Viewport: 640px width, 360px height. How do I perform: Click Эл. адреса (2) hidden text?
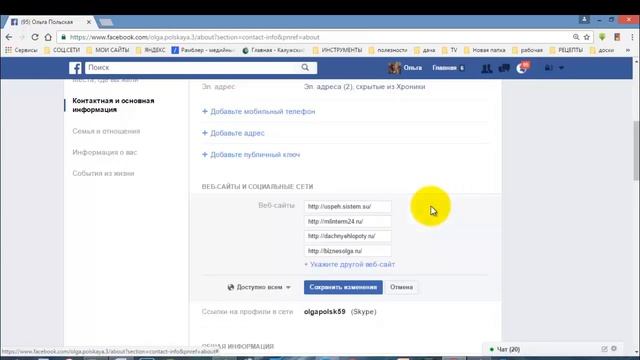(x=364, y=87)
